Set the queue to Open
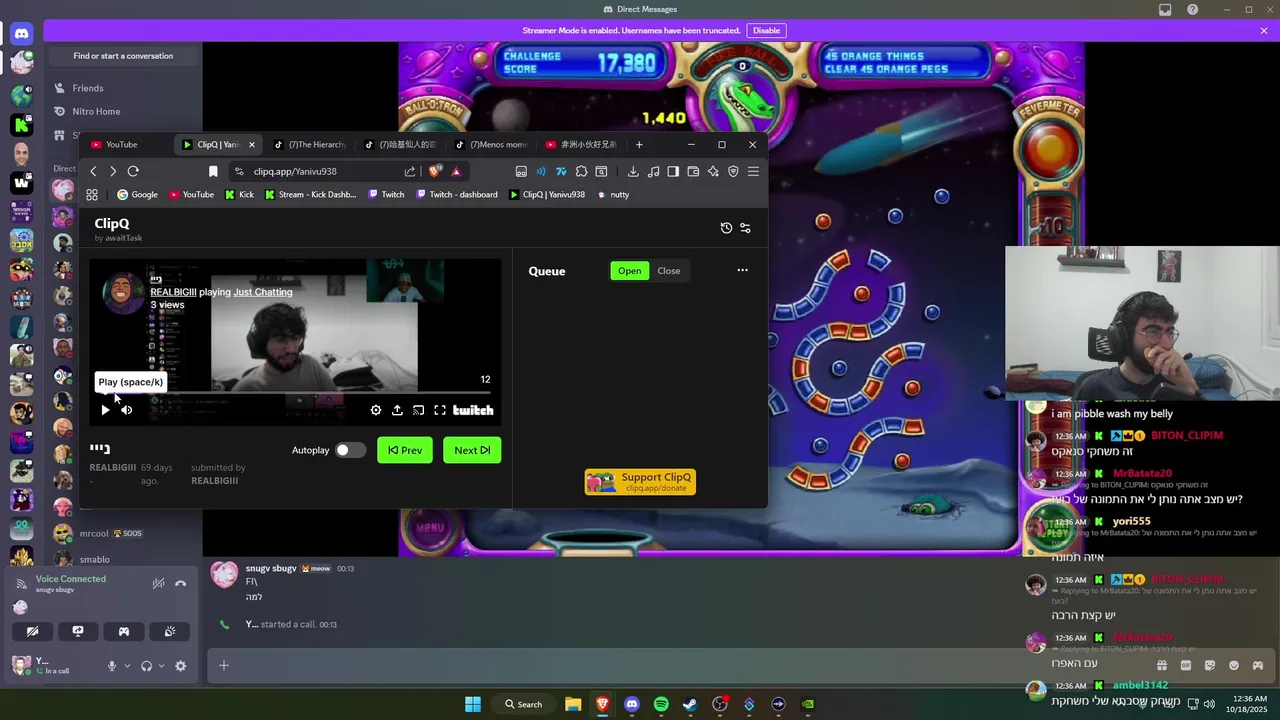Screen dimensions: 1280x720 [630, 271]
